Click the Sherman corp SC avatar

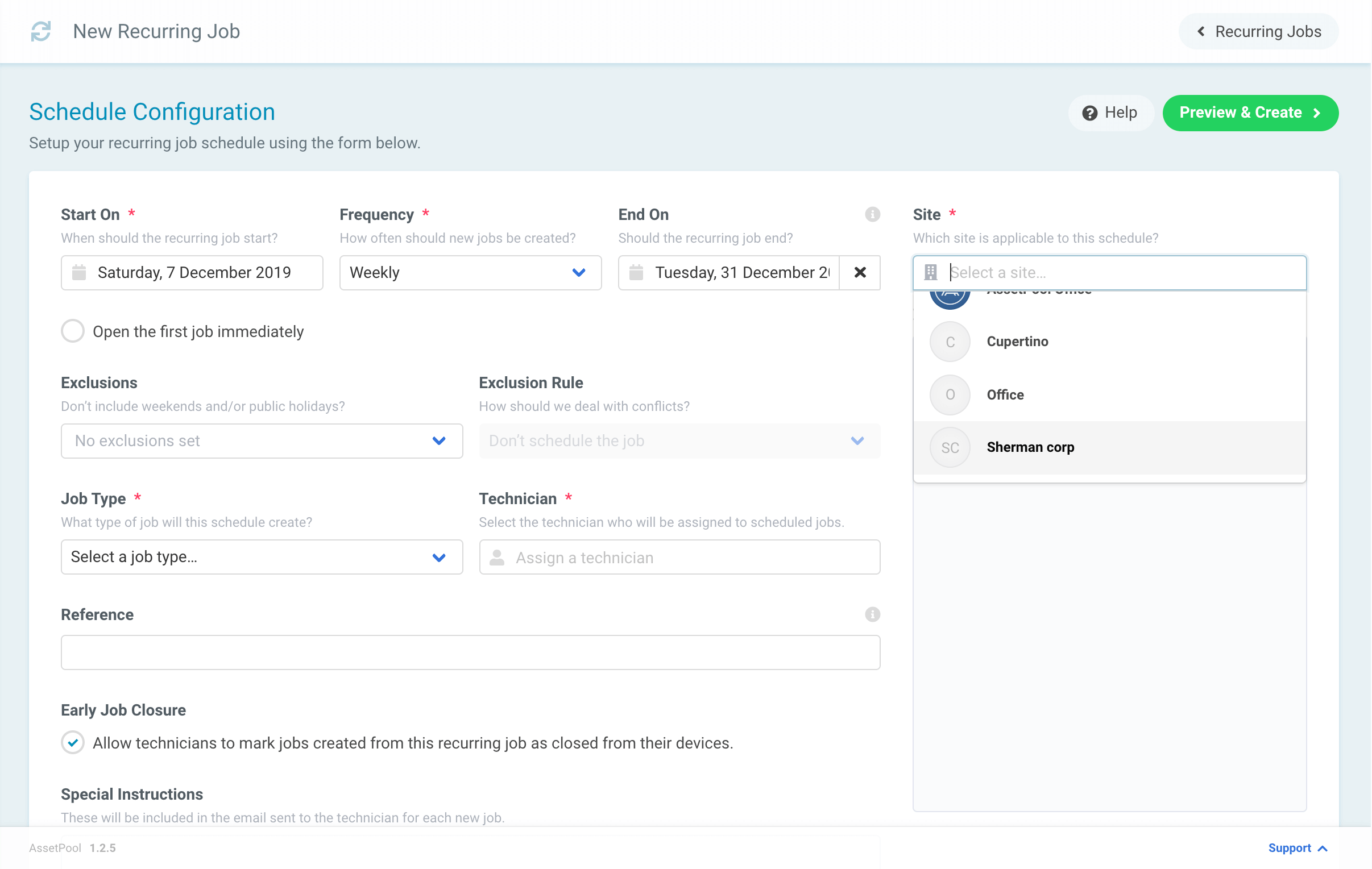[x=949, y=447]
